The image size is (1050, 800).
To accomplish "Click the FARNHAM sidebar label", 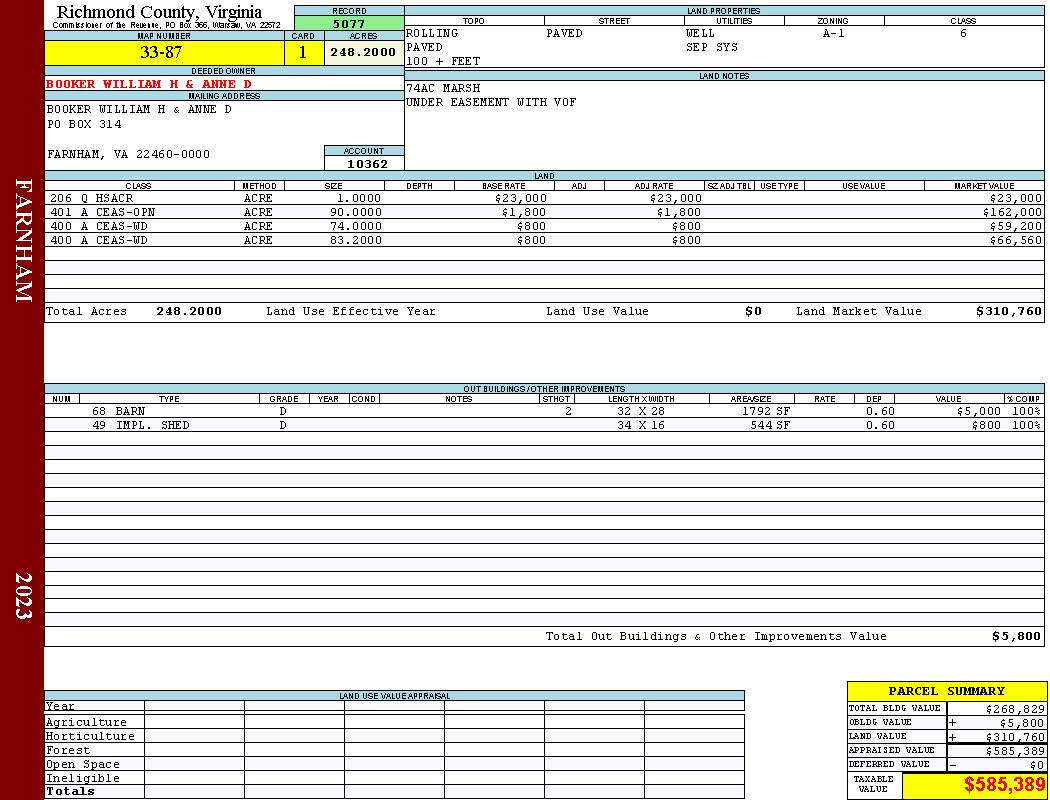I will point(23,240).
